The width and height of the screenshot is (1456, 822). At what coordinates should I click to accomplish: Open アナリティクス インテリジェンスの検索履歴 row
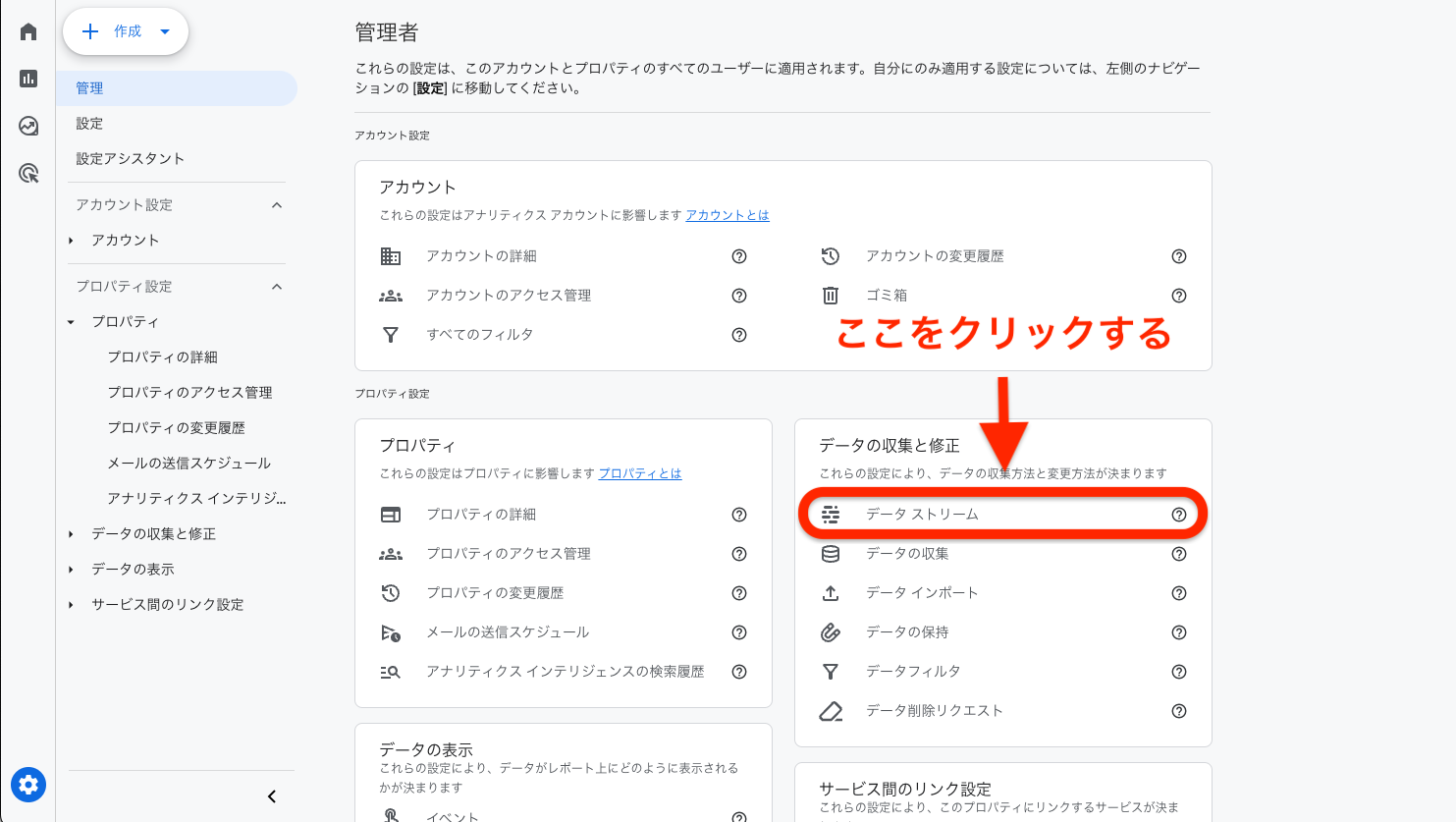[x=564, y=672]
